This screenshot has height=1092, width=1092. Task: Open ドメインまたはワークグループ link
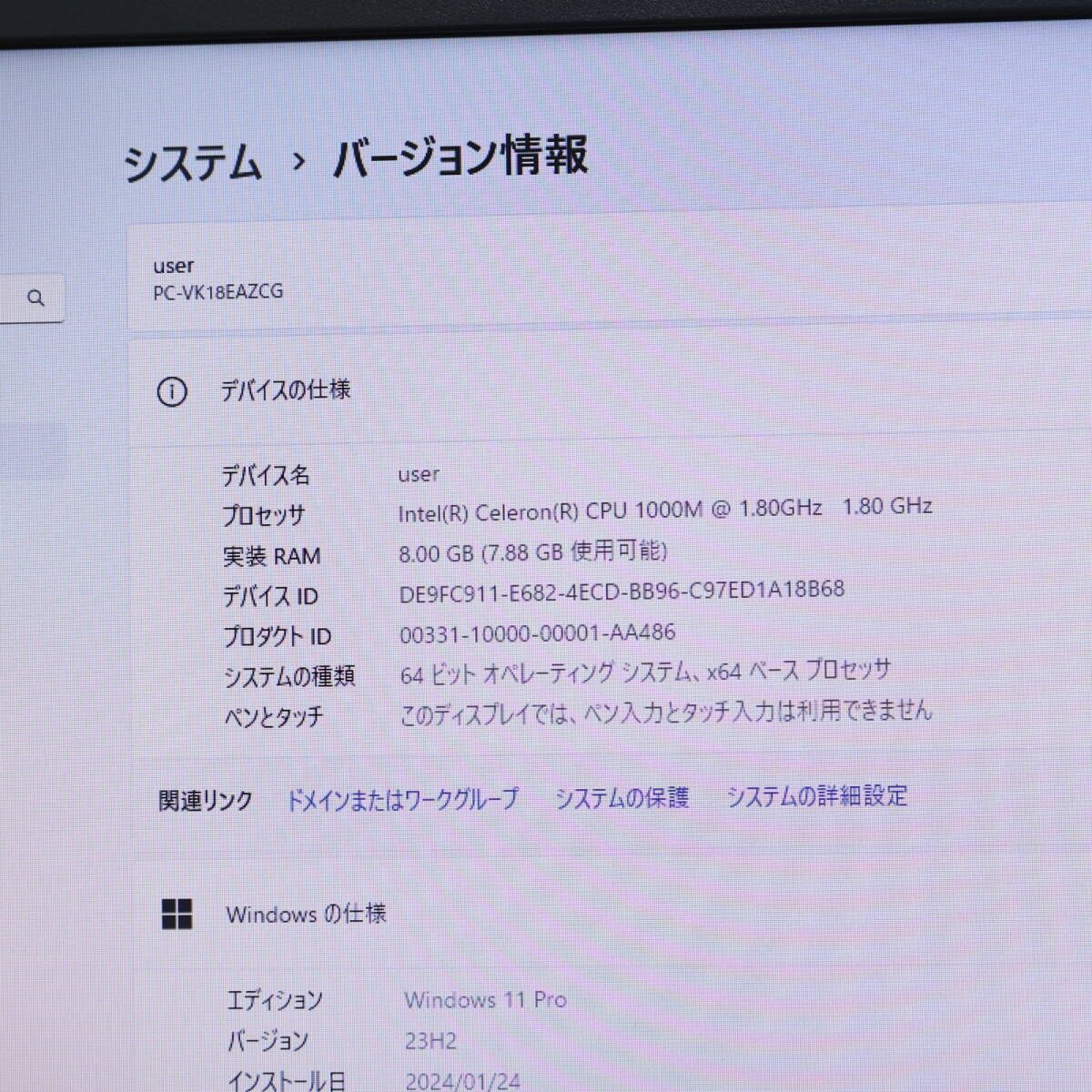[402, 800]
